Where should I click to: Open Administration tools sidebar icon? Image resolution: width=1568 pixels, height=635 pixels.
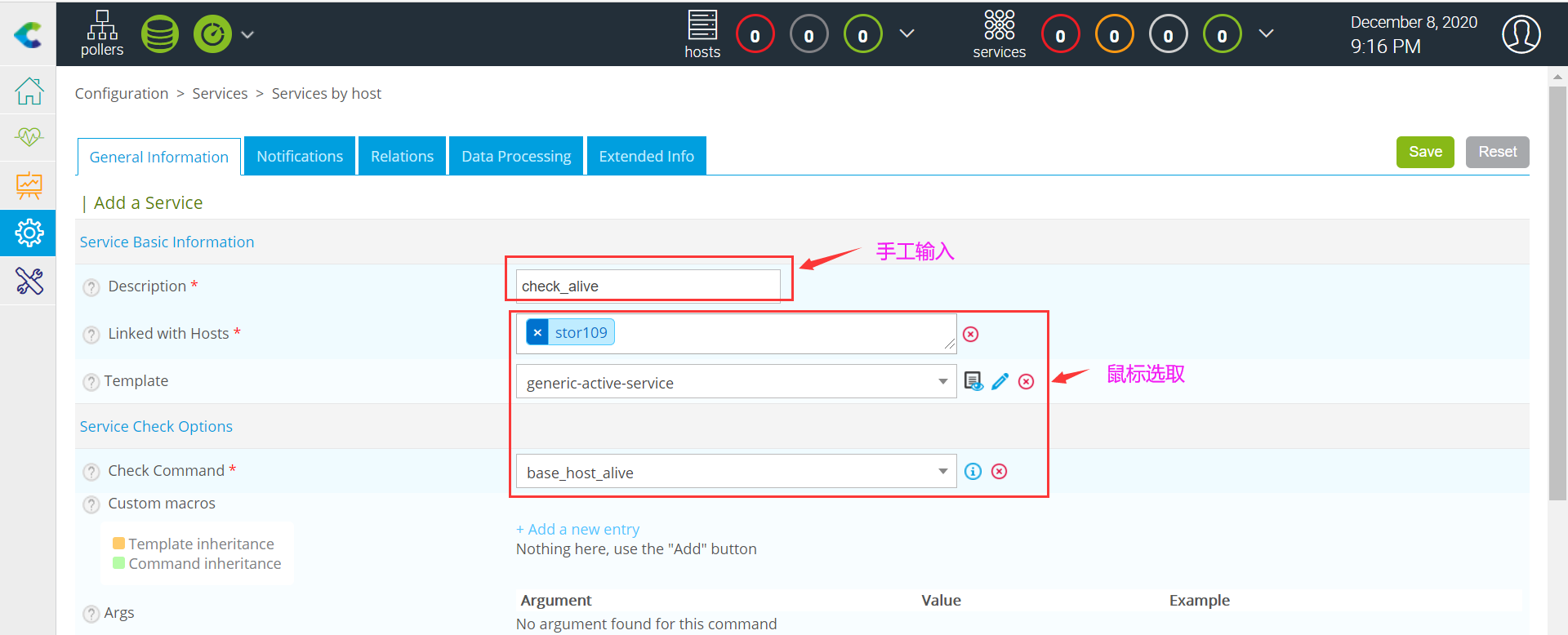click(29, 282)
